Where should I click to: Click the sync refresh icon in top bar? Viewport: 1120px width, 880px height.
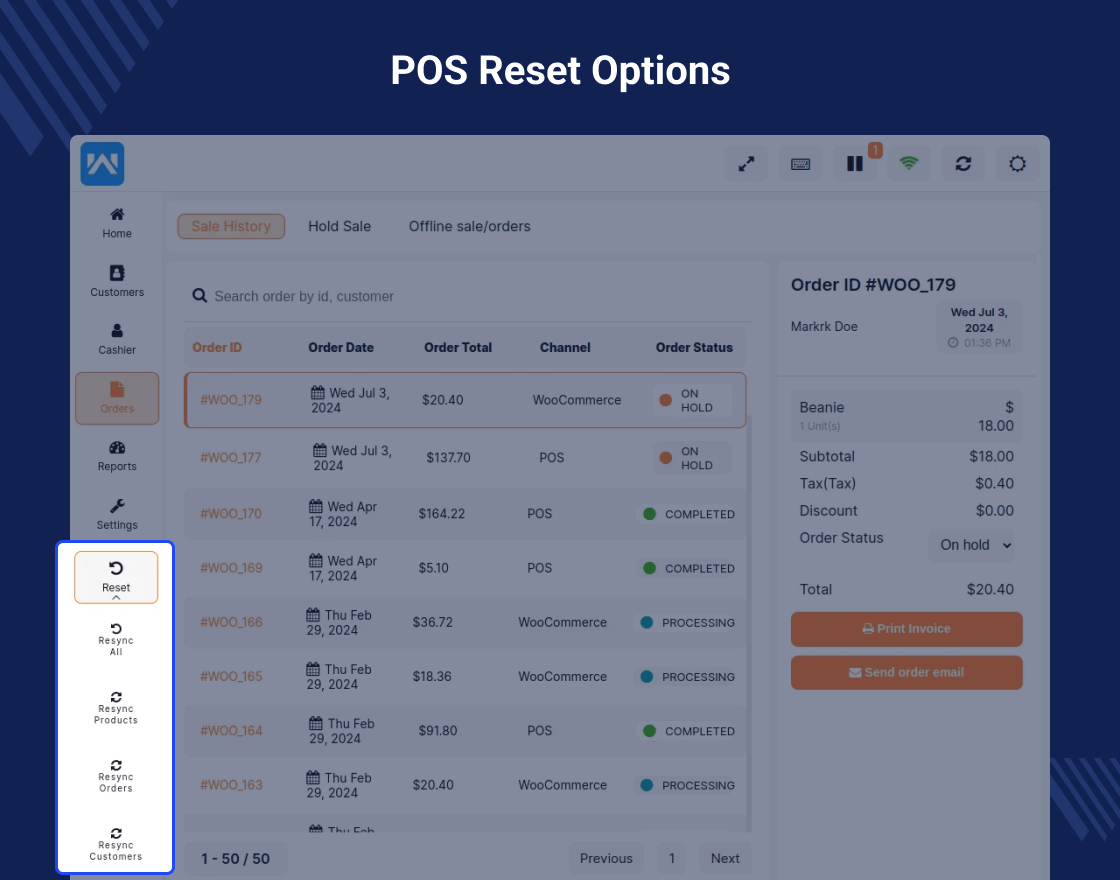click(x=963, y=163)
